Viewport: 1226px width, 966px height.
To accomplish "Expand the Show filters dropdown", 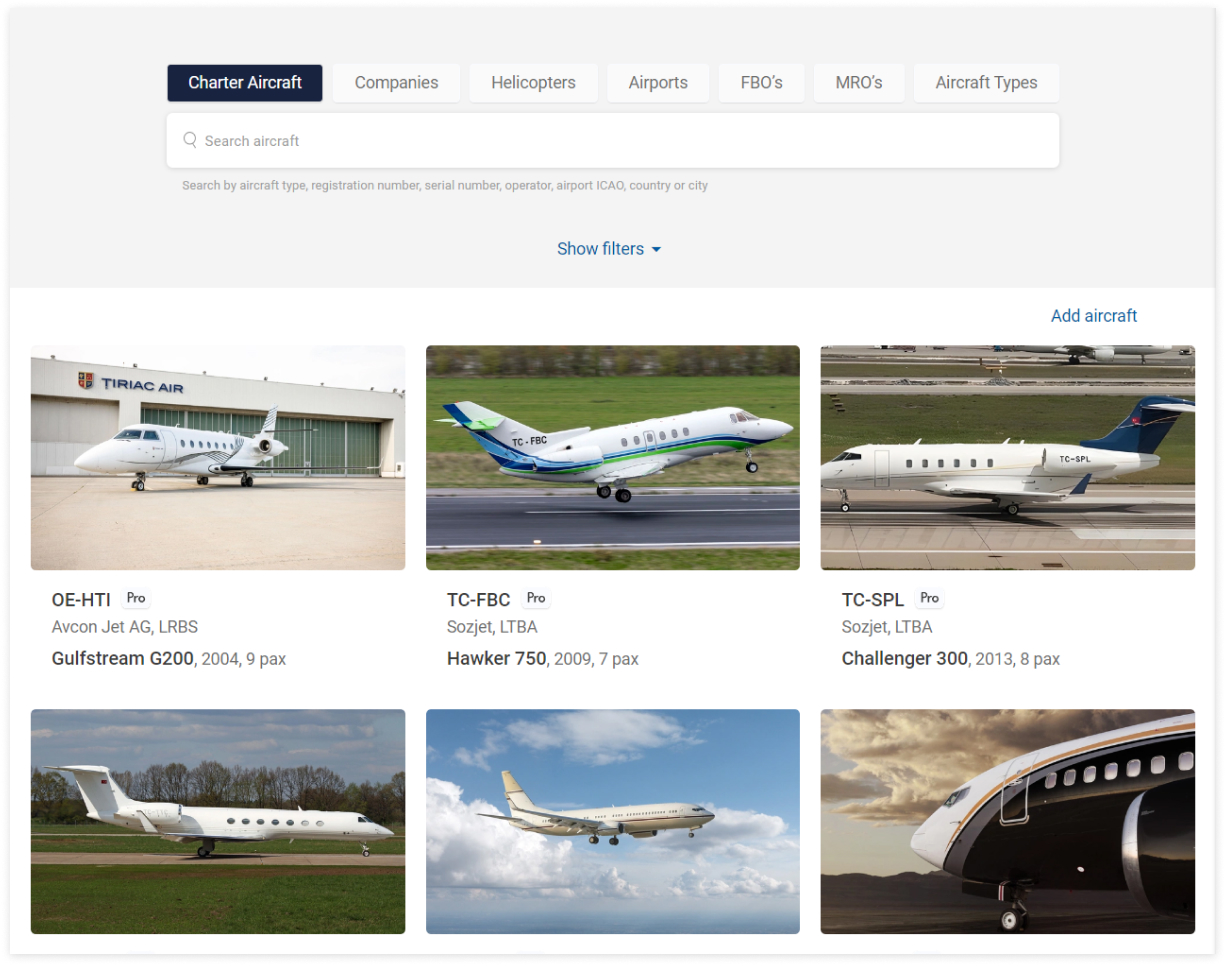I will (x=609, y=249).
